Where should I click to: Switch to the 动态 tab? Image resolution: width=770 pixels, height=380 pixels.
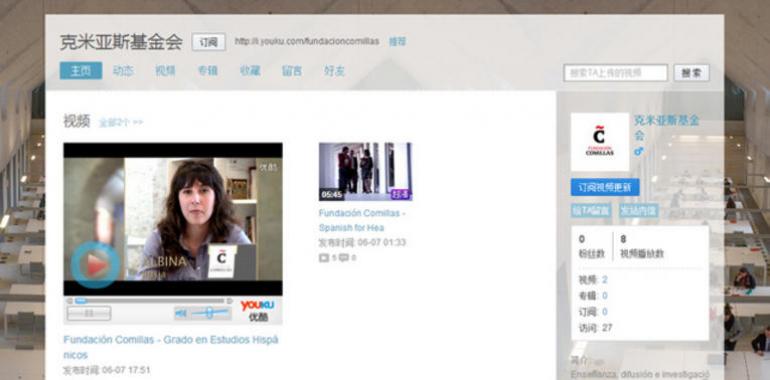click(123, 71)
